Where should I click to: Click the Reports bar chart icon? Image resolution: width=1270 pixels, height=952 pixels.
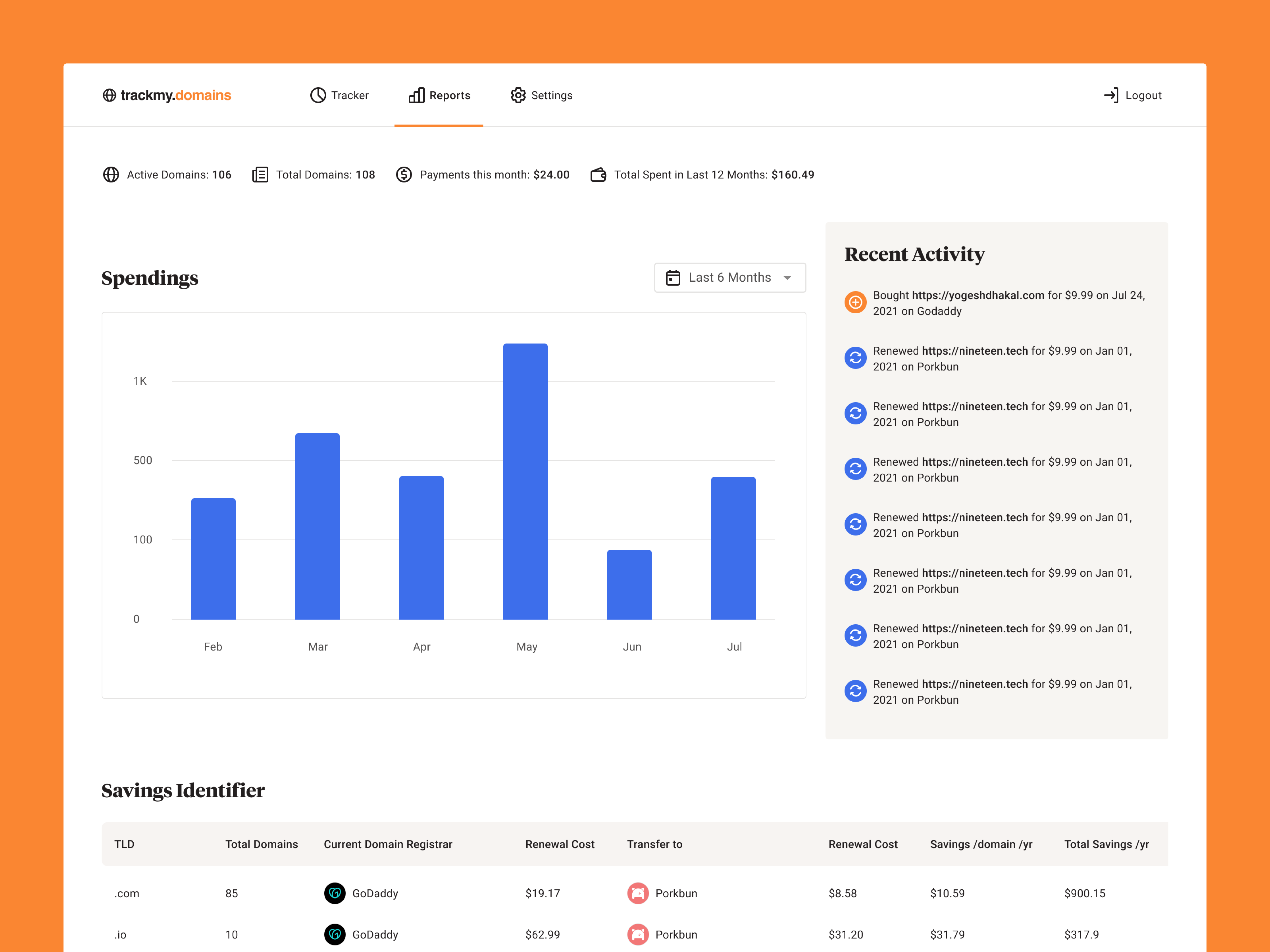[417, 95]
